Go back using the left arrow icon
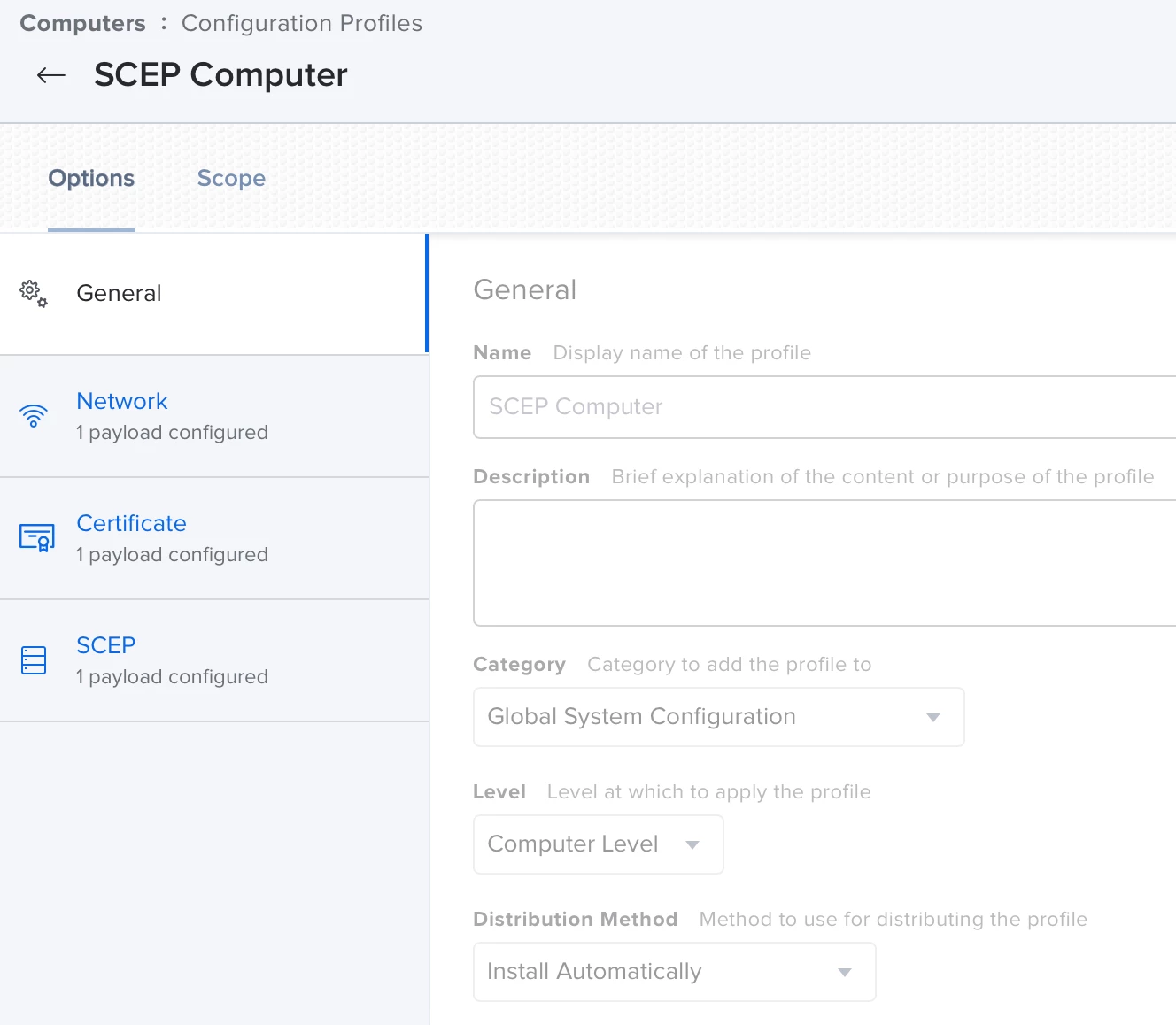The height and width of the screenshot is (1025, 1176). click(51, 75)
